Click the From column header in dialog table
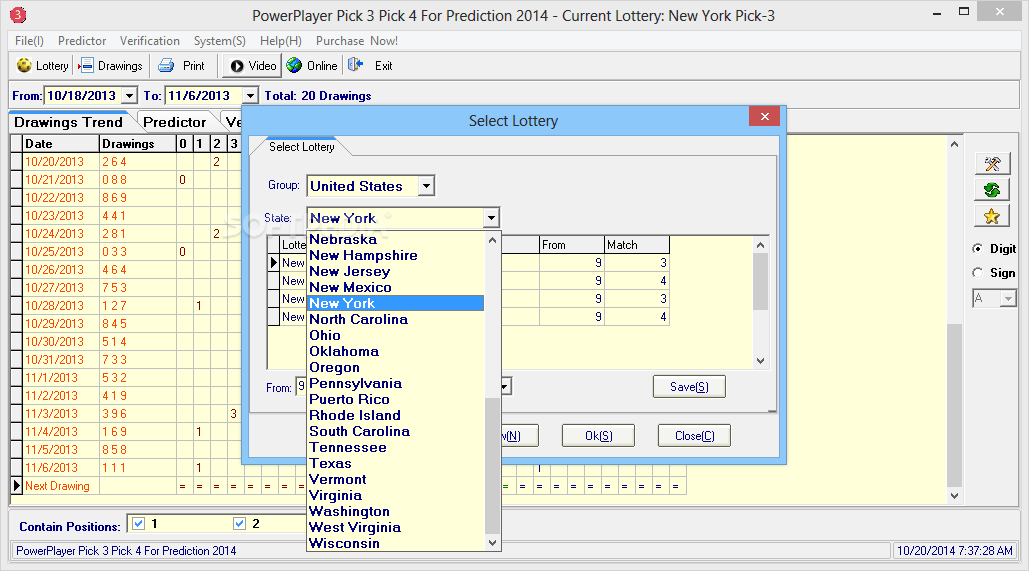This screenshot has width=1029, height=571. (572, 245)
